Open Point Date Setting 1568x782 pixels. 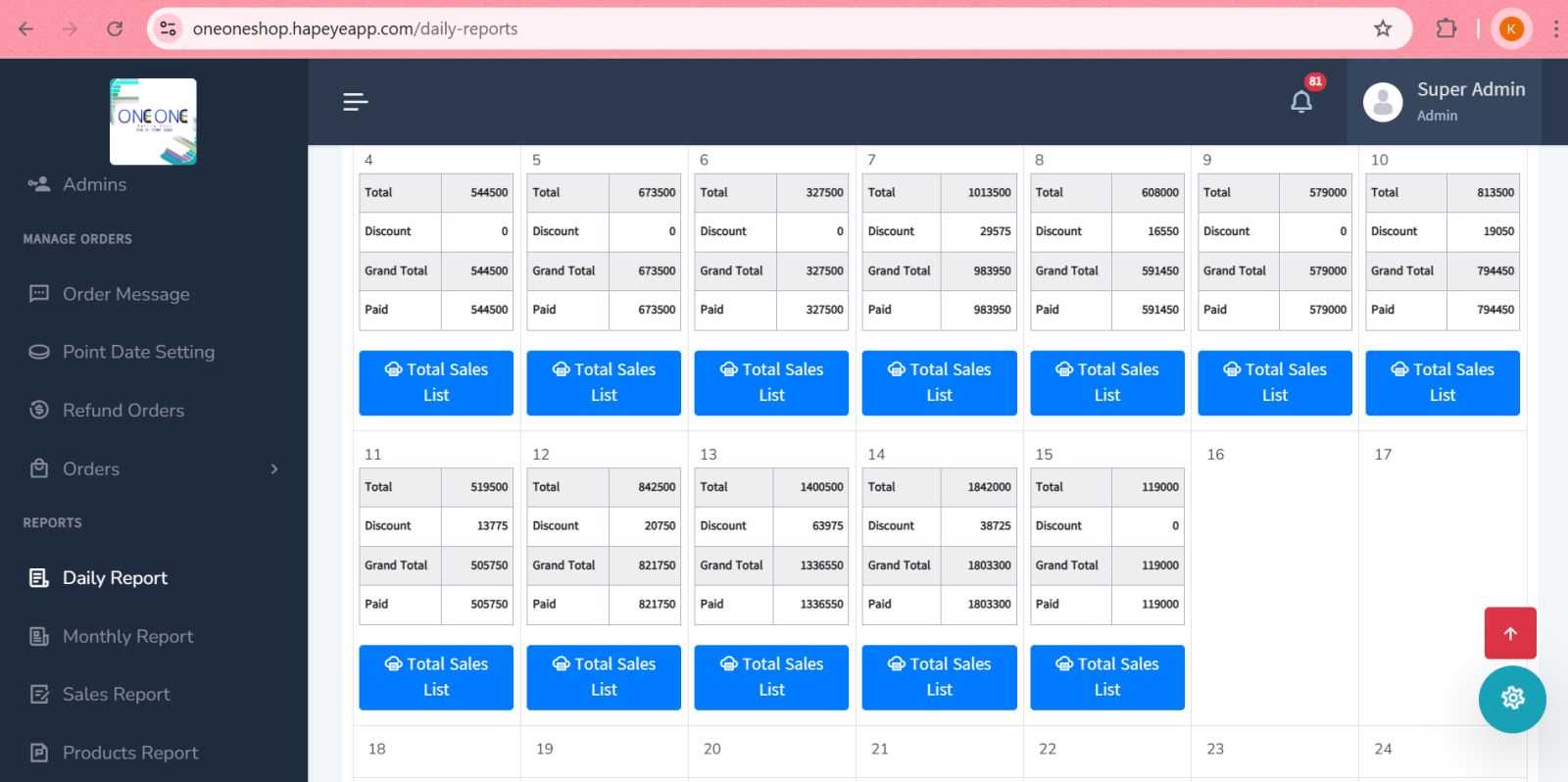pyautogui.click(x=138, y=352)
